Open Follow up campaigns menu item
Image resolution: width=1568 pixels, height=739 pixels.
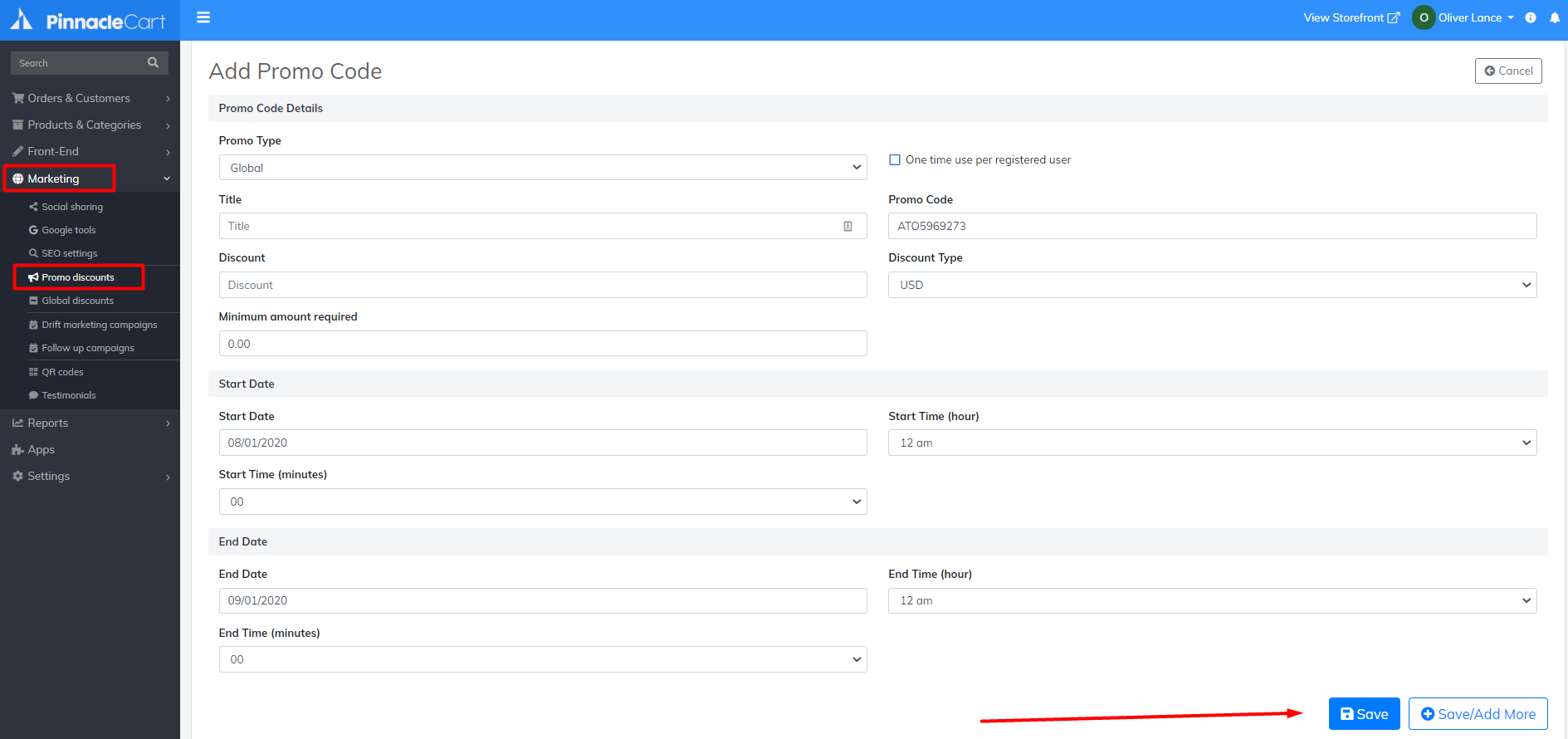coord(88,348)
